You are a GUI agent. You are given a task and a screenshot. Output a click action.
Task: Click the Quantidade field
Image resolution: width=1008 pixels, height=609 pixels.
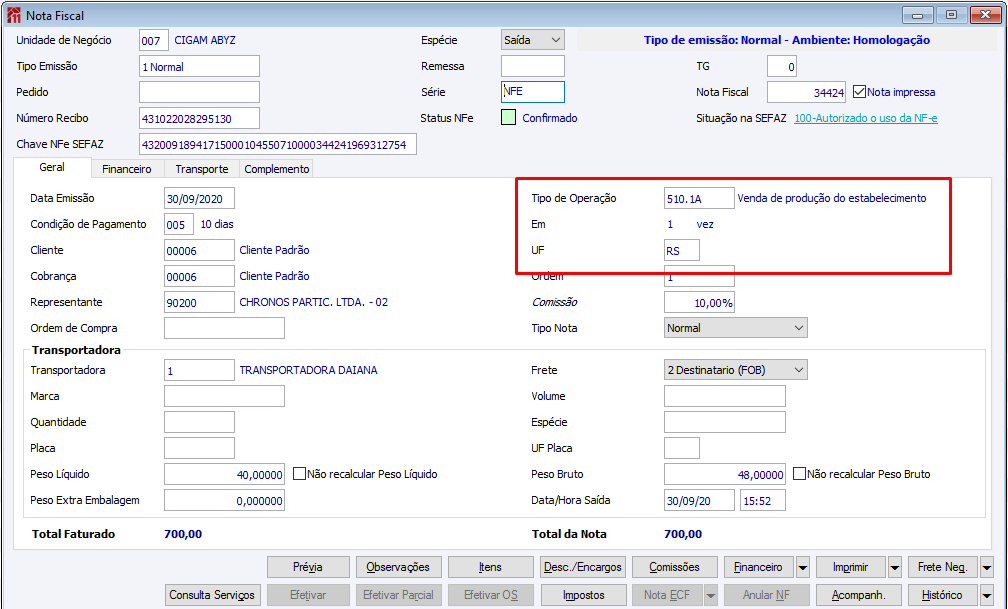click(x=199, y=422)
